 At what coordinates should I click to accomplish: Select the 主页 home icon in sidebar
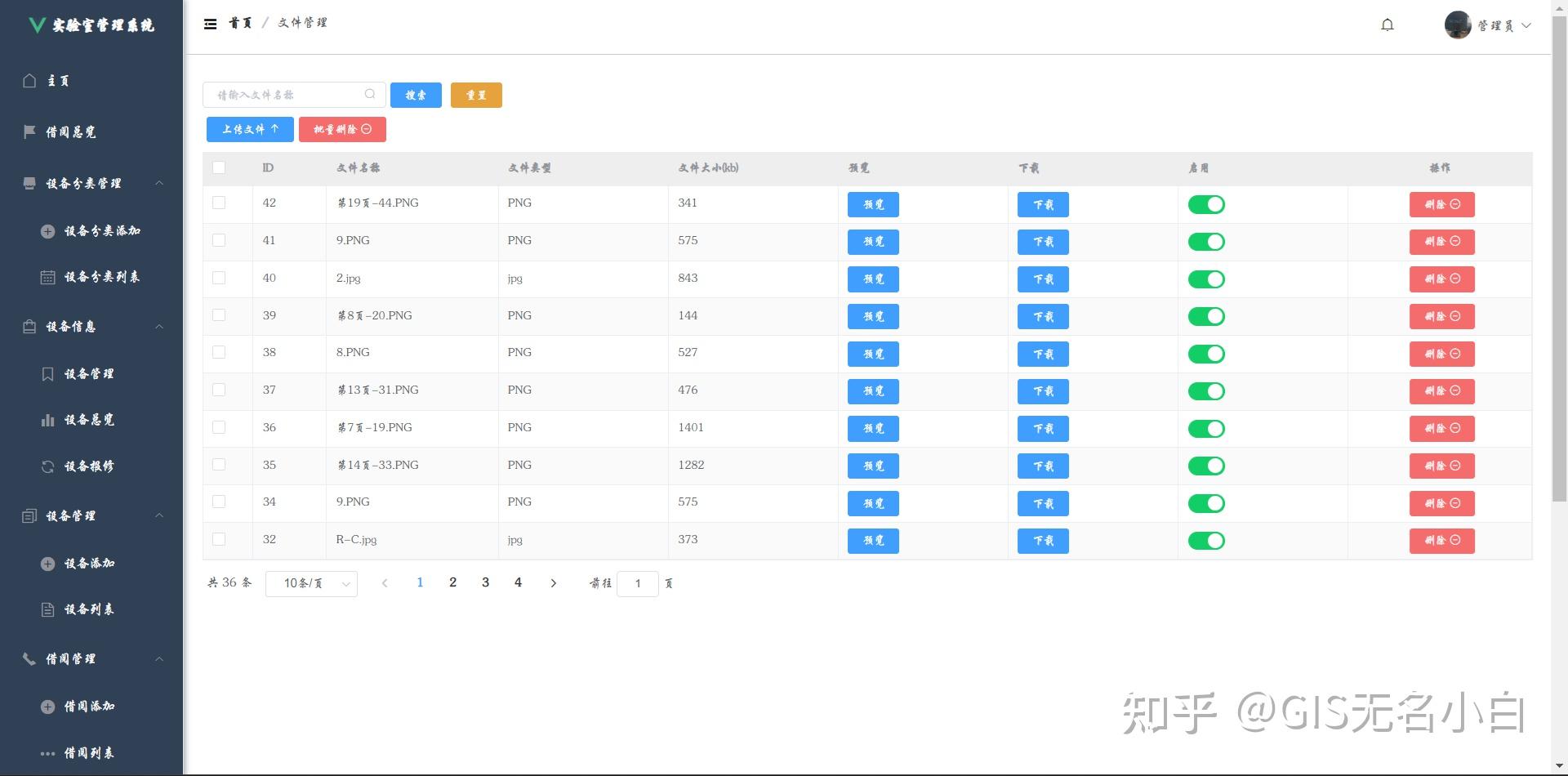point(29,80)
